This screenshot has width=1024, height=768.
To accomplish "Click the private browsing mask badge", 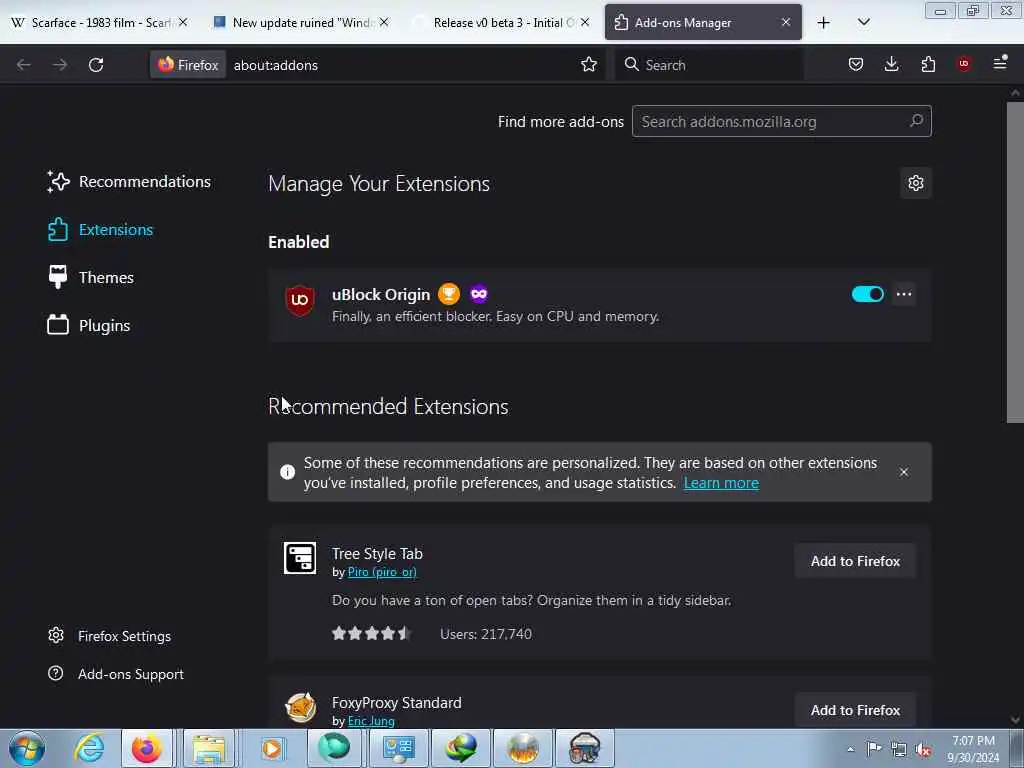I will coord(479,294).
